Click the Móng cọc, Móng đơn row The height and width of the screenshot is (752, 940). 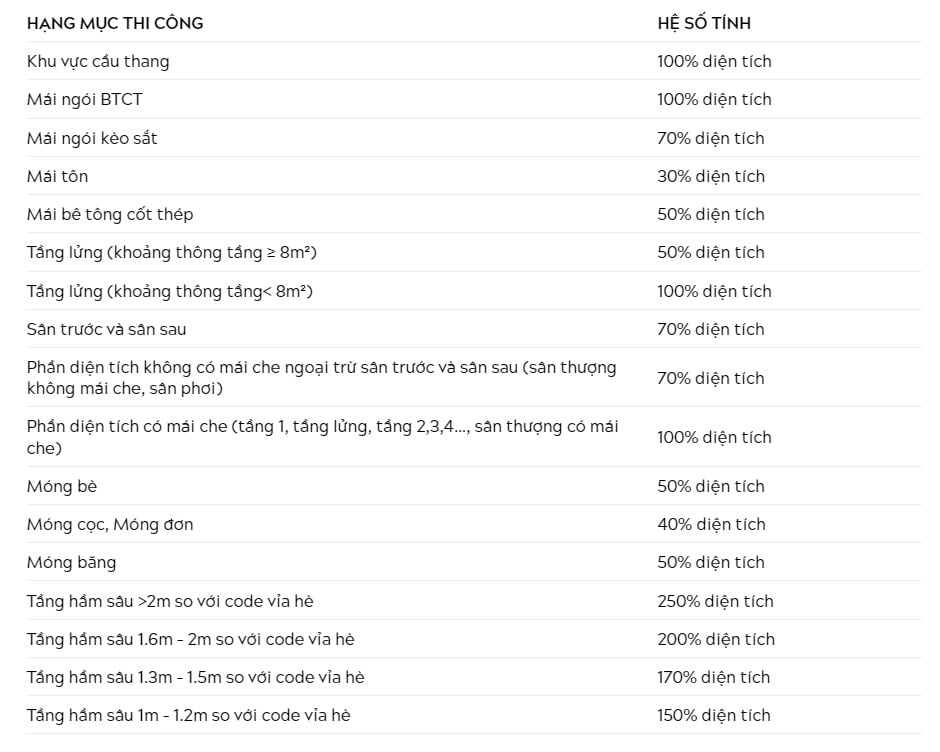point(474,524)
